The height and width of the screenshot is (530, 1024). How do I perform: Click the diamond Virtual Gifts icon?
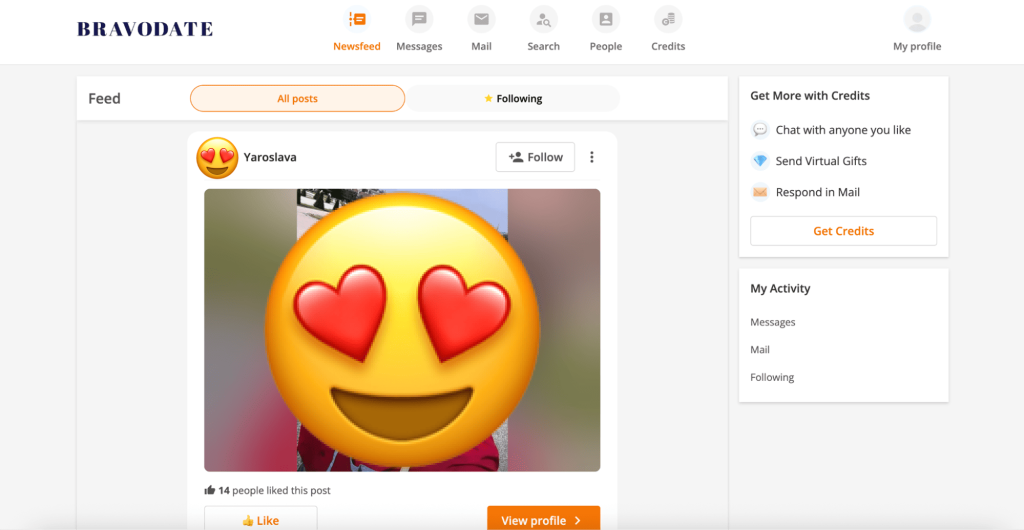760,161
